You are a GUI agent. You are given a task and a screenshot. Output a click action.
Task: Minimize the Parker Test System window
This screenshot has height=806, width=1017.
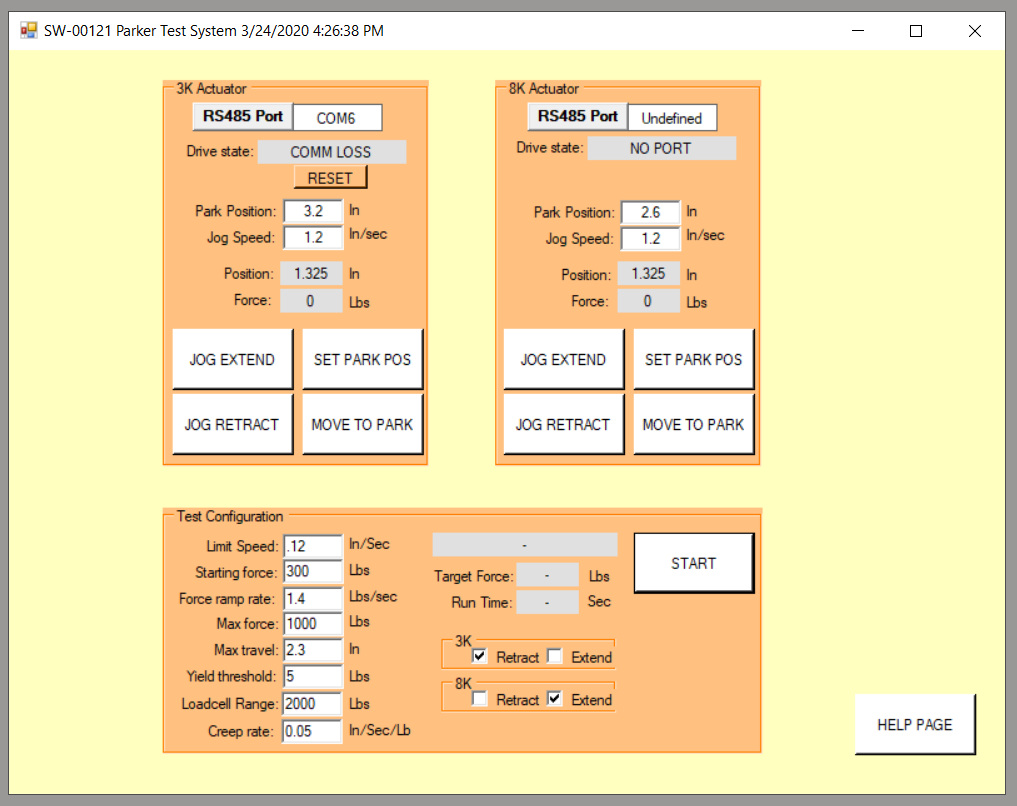point(858,30)
